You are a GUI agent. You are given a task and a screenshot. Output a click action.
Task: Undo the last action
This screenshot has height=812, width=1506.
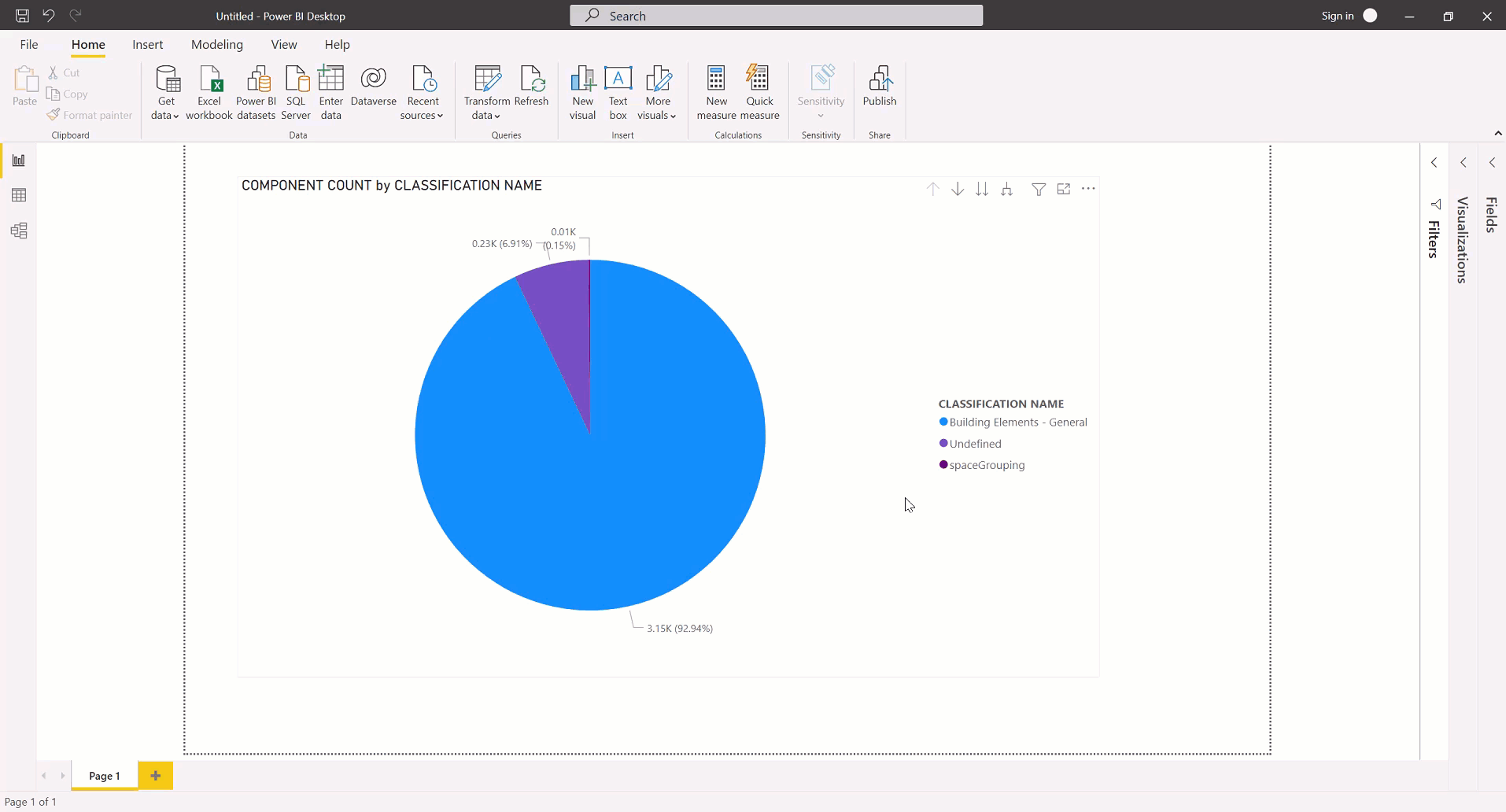click(49, 16)
